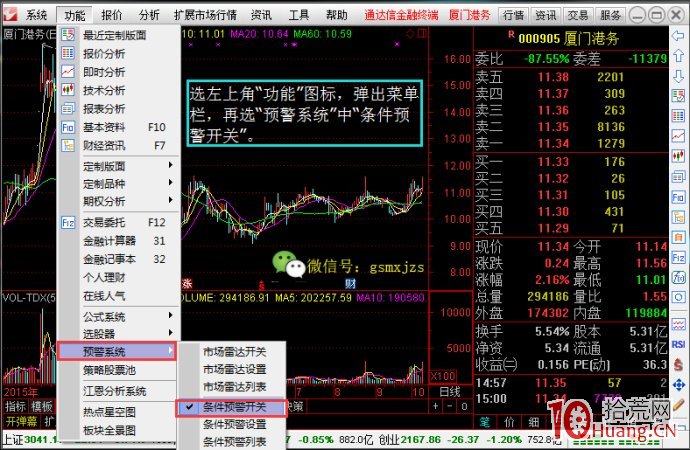Click the 资讯 button at top right
Image resolution: width=690 pixels, height=450 pixels.
[x=546, y=15]
